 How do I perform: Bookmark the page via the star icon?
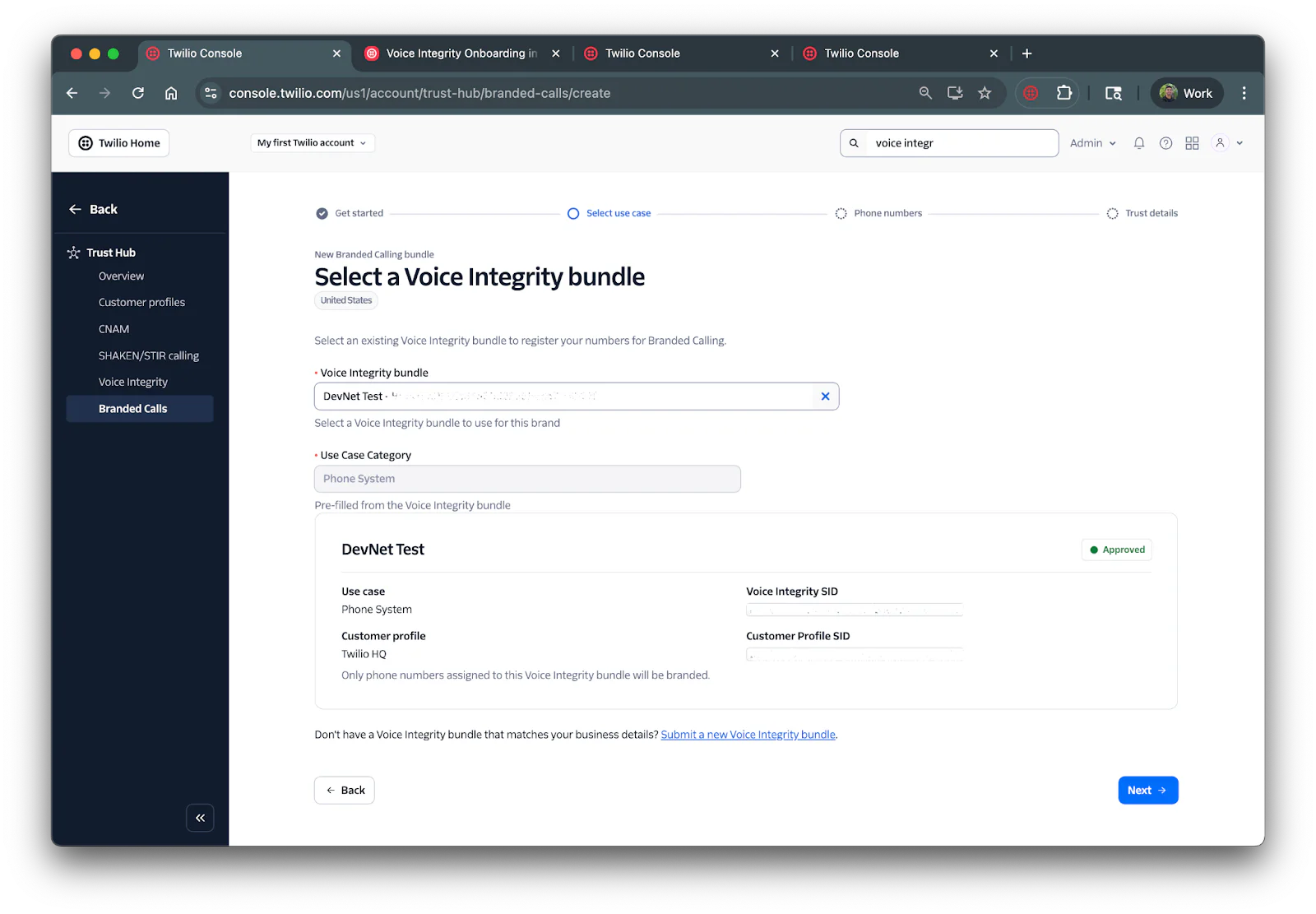985,93
